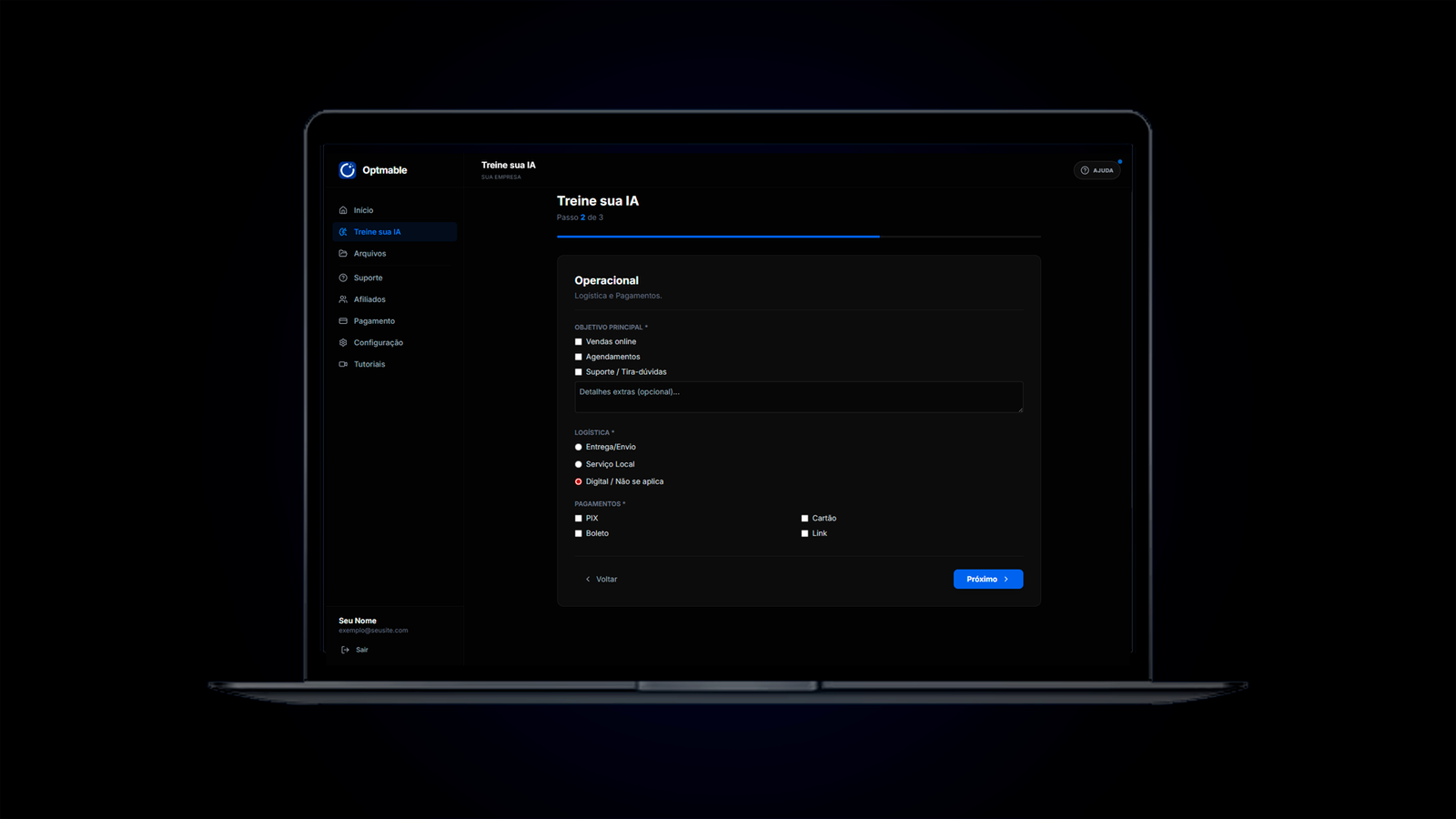Open Configuração via the gear icon

click(x=343, y=343)
